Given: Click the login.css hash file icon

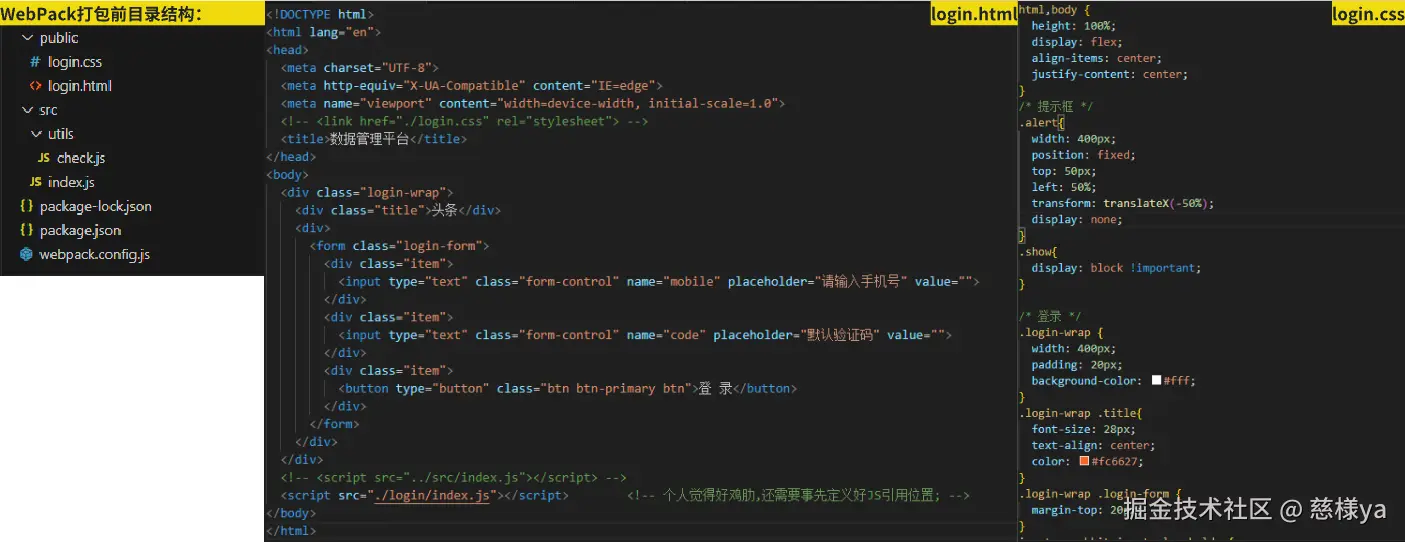Looking at the screenshot, I should 35,62.
